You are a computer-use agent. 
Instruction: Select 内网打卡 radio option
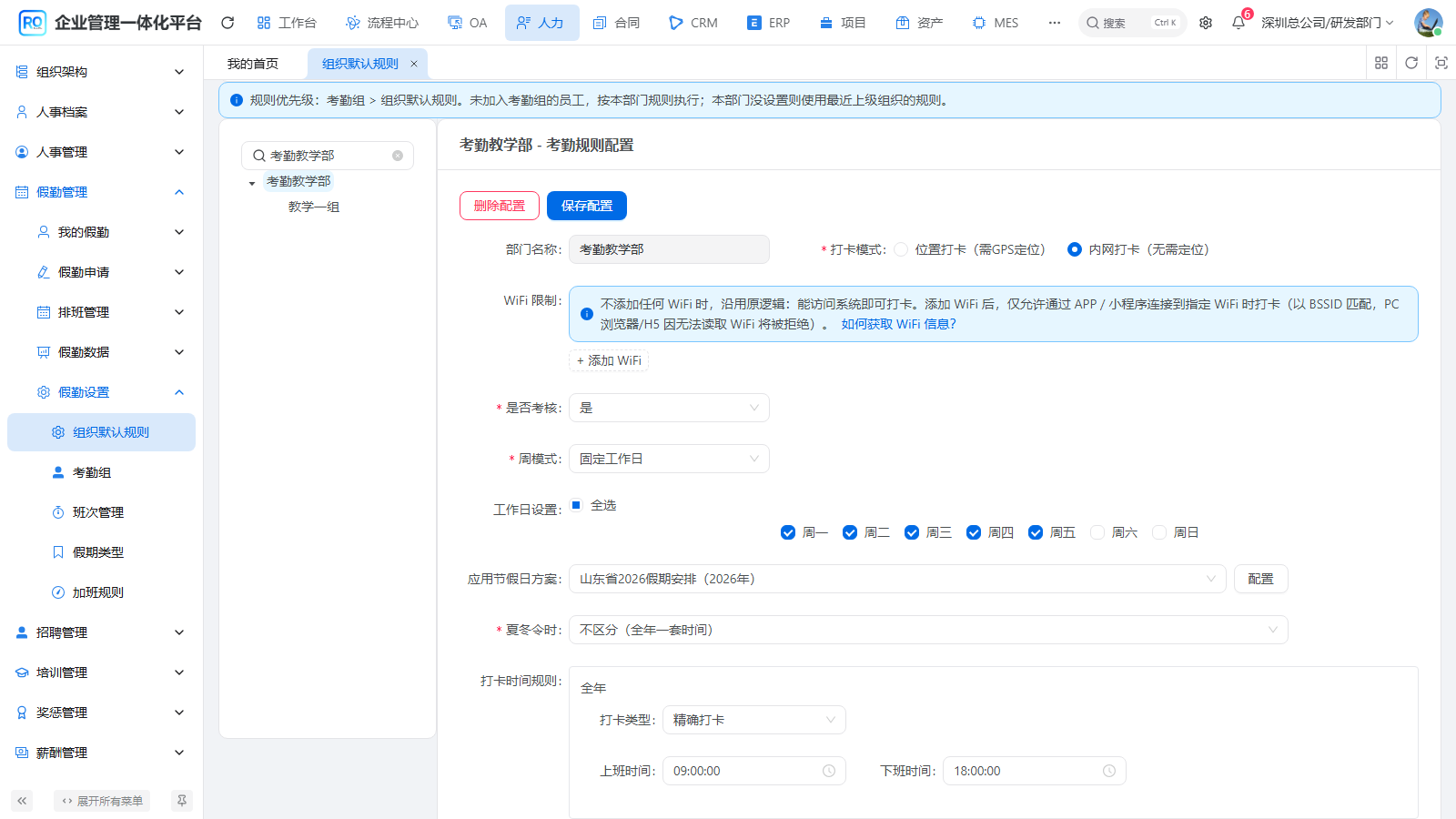(x=1075, y=249)
